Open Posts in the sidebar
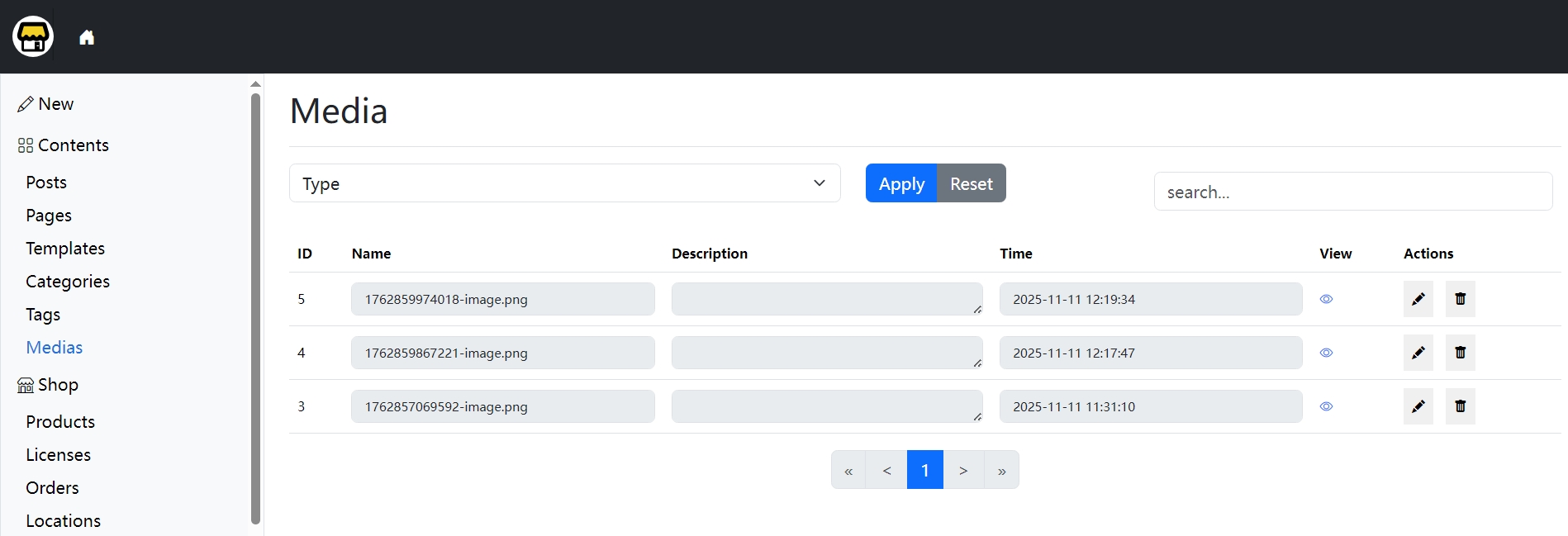The width and height of the screenshot is (1568, 536). click(x=46, y=183)
